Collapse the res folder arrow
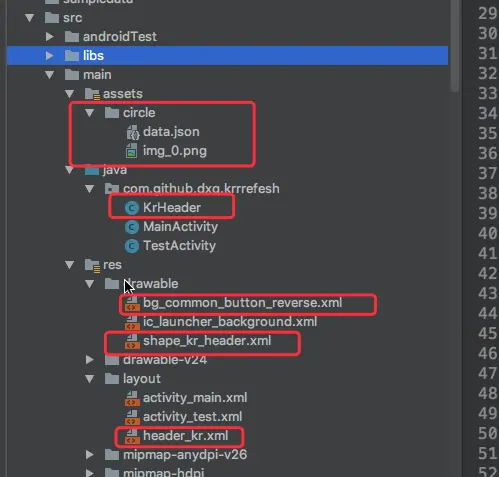This screenshot has height=477, width=499. [x=70, y=265]
